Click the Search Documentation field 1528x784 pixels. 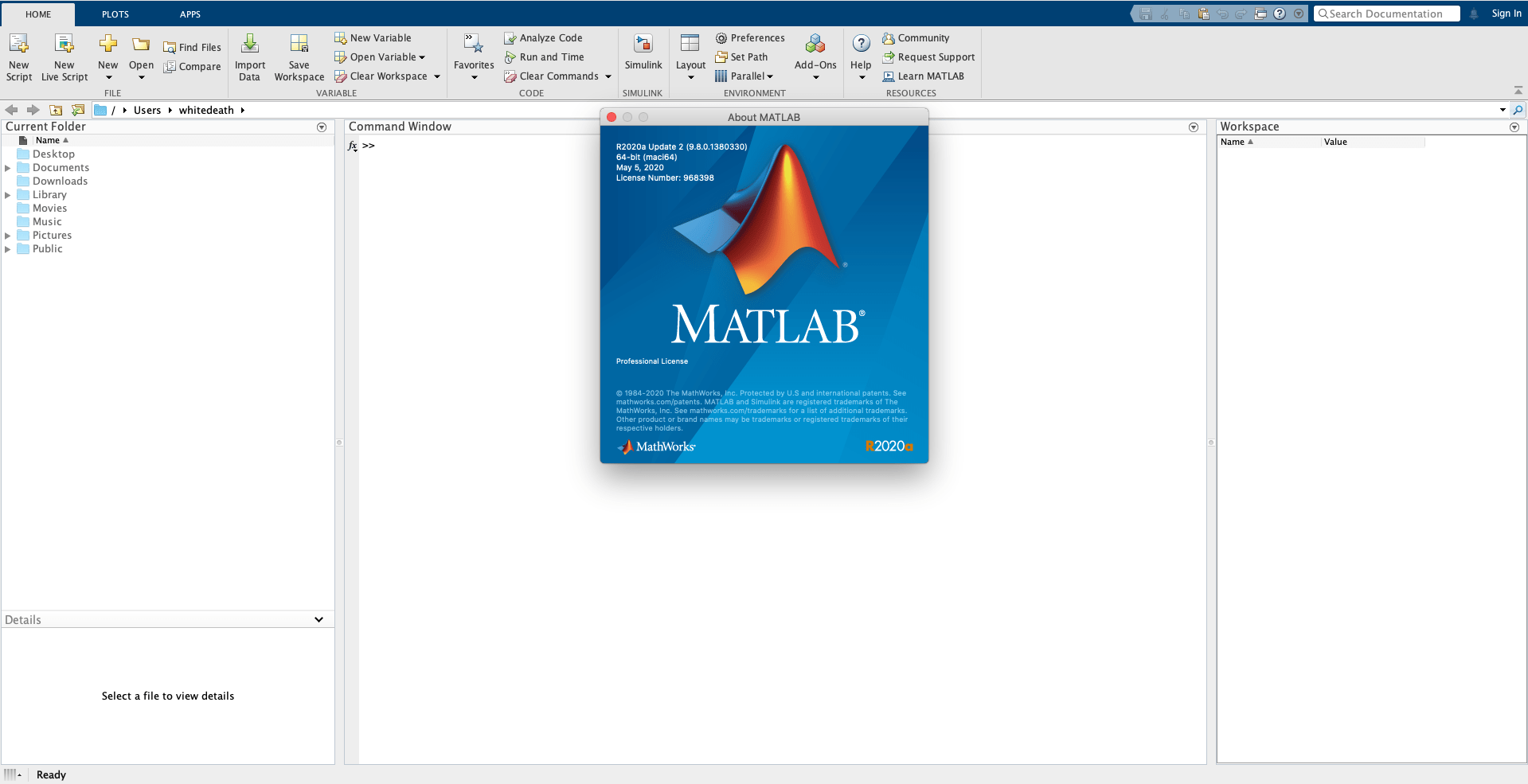[1385, 13]
